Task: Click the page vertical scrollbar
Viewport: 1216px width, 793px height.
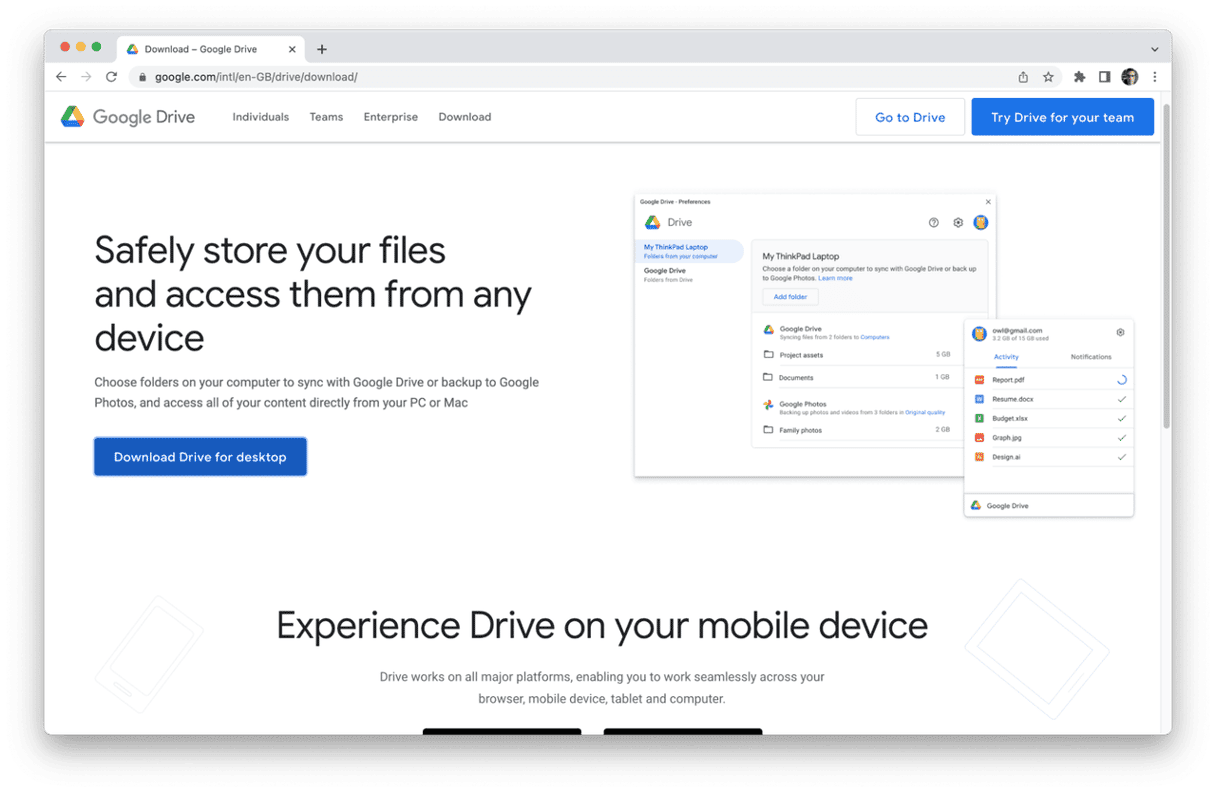Action: pyautogui.click(x=1166, y=265)
